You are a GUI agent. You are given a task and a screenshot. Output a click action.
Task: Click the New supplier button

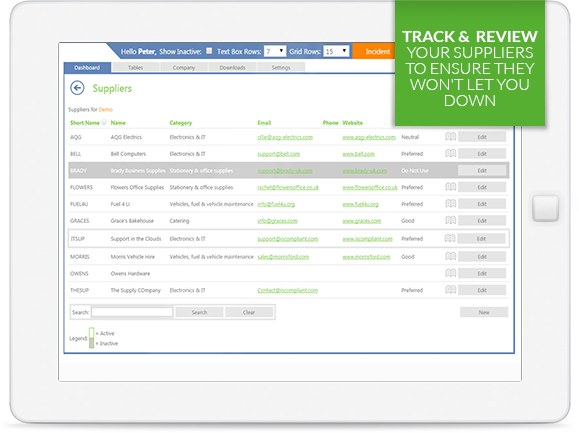[484, 312]
